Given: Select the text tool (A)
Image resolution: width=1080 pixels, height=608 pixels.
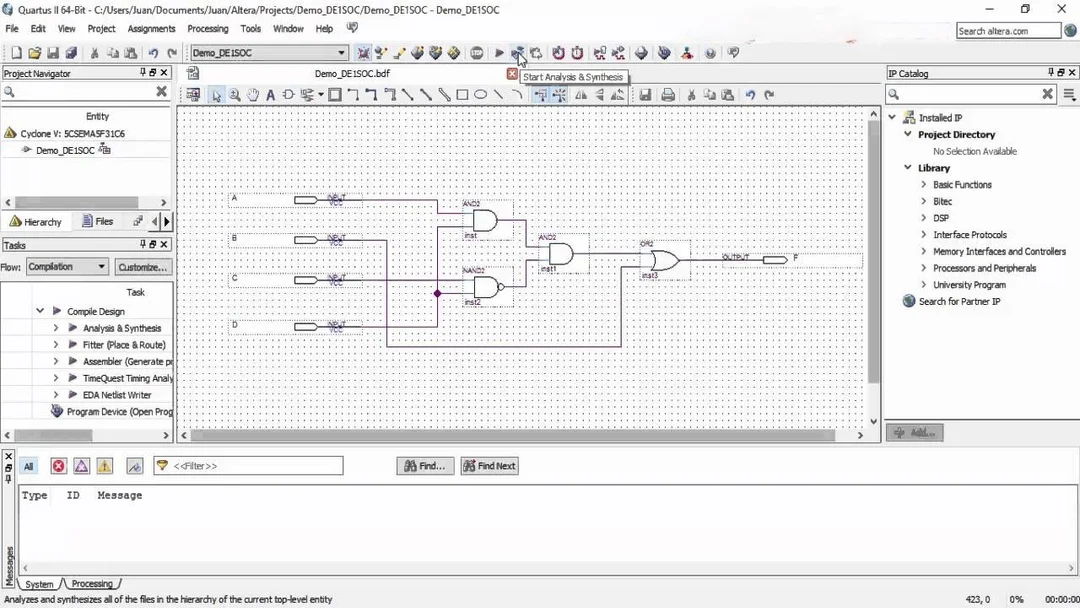Looking at the screenshot, I should tap(271, 95).
